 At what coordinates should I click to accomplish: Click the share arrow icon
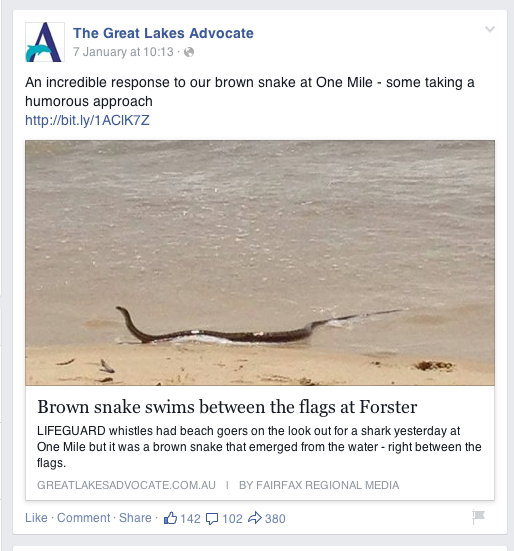[255, 518]
